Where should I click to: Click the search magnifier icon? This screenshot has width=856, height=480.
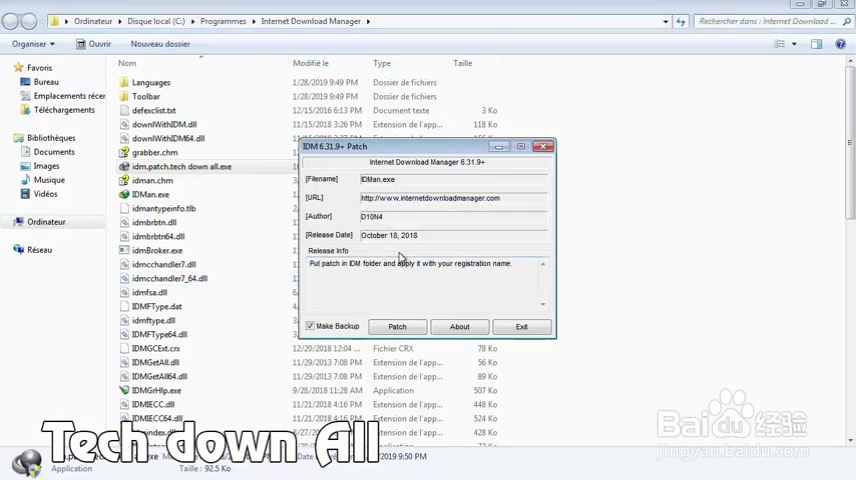[847, 21]
